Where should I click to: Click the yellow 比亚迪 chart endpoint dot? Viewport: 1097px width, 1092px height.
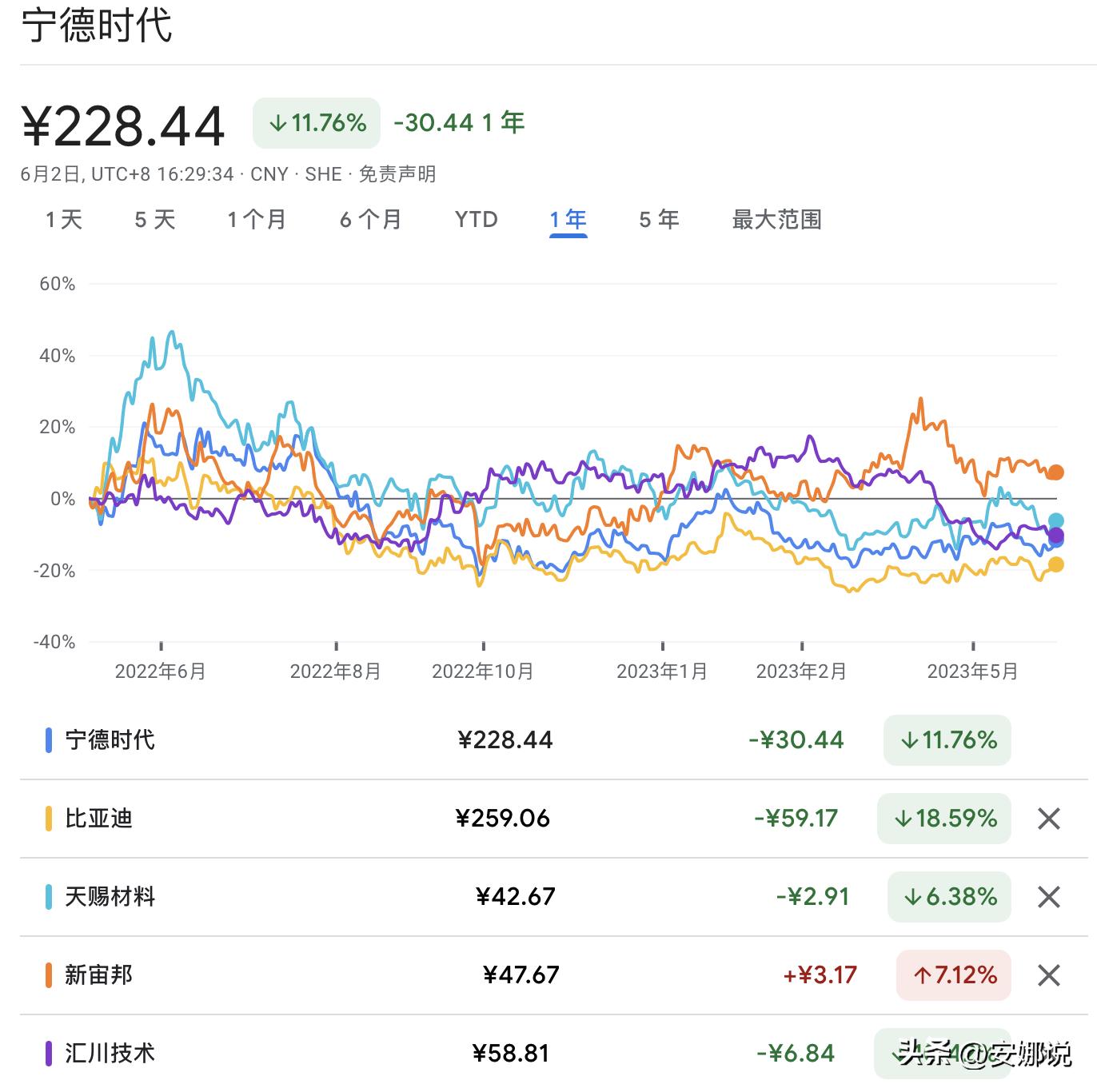[1055, 564]
